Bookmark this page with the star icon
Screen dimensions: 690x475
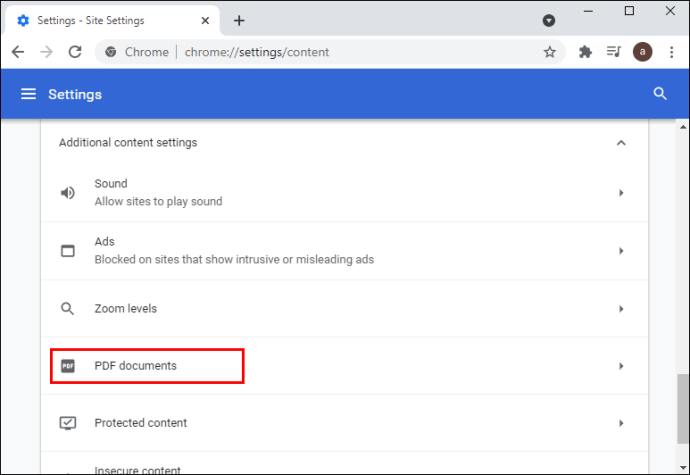pyautogui.click(x=550, y=52)
